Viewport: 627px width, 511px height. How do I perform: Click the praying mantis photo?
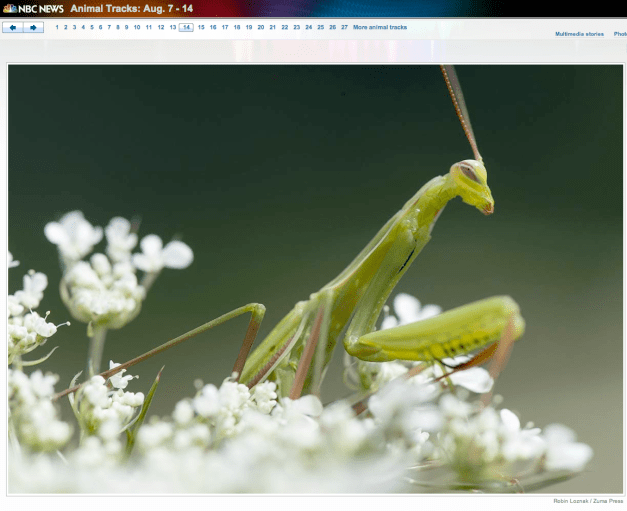coord(315,278)
